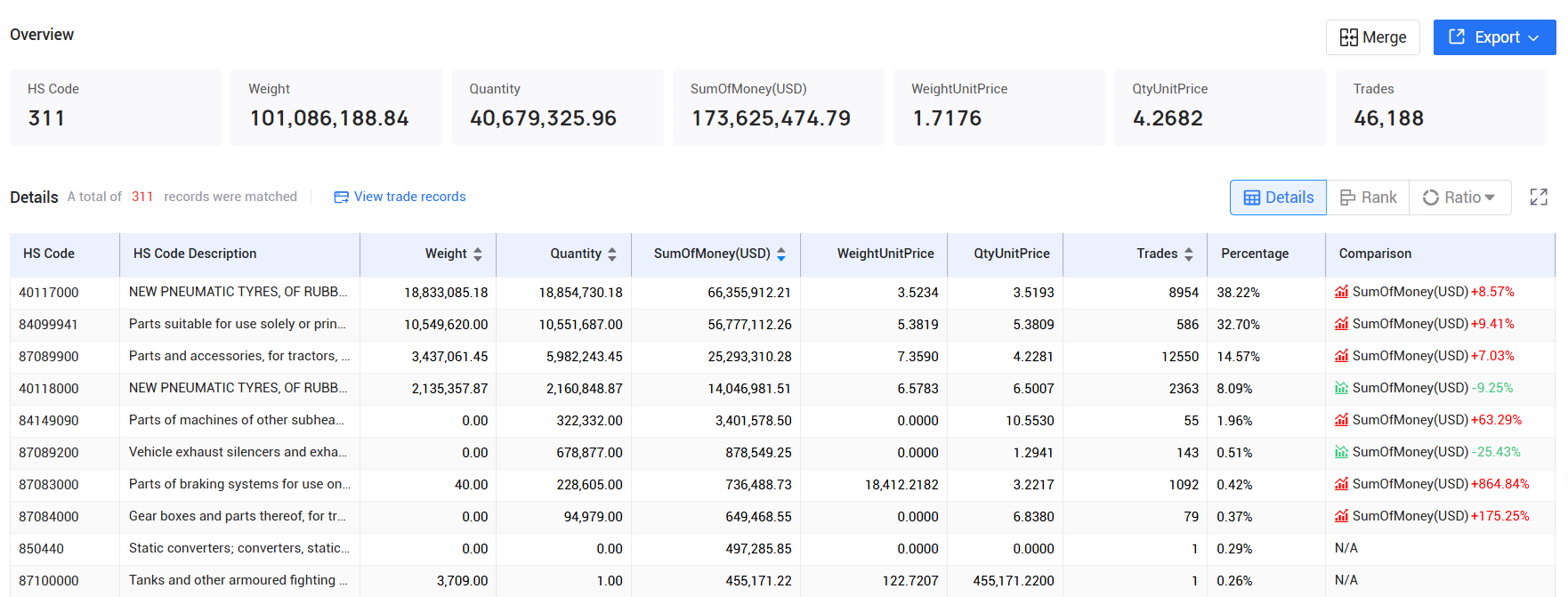This screenshot has width=1568, height=597.
Task: Click trades count 12550
Action: coord(1180,357)
